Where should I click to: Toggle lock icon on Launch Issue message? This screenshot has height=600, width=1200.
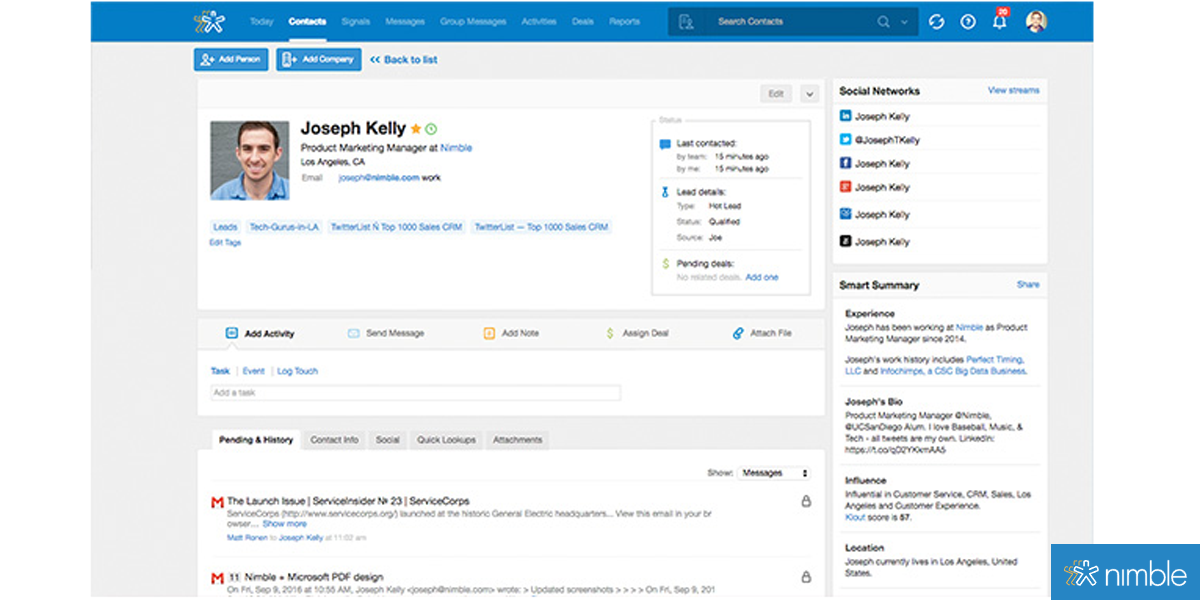pos(806,502)
